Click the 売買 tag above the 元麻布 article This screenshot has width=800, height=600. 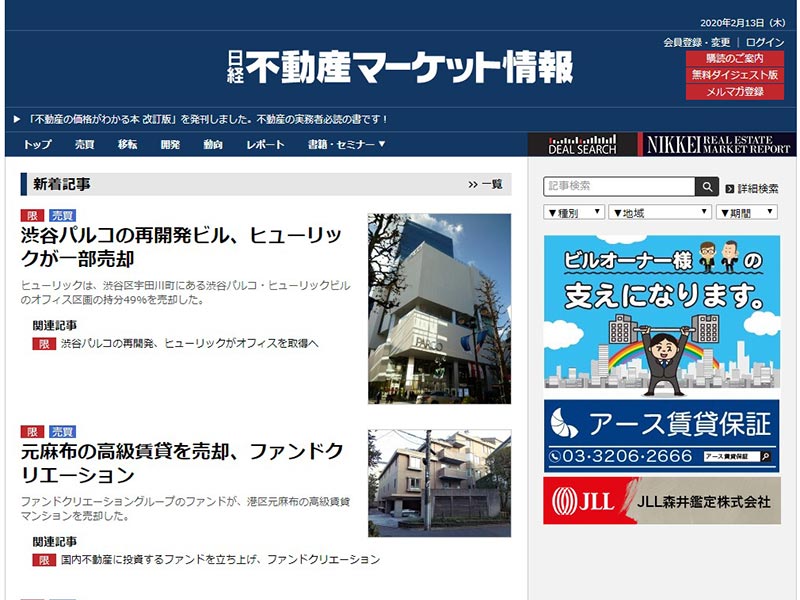[x=62, y=432]
